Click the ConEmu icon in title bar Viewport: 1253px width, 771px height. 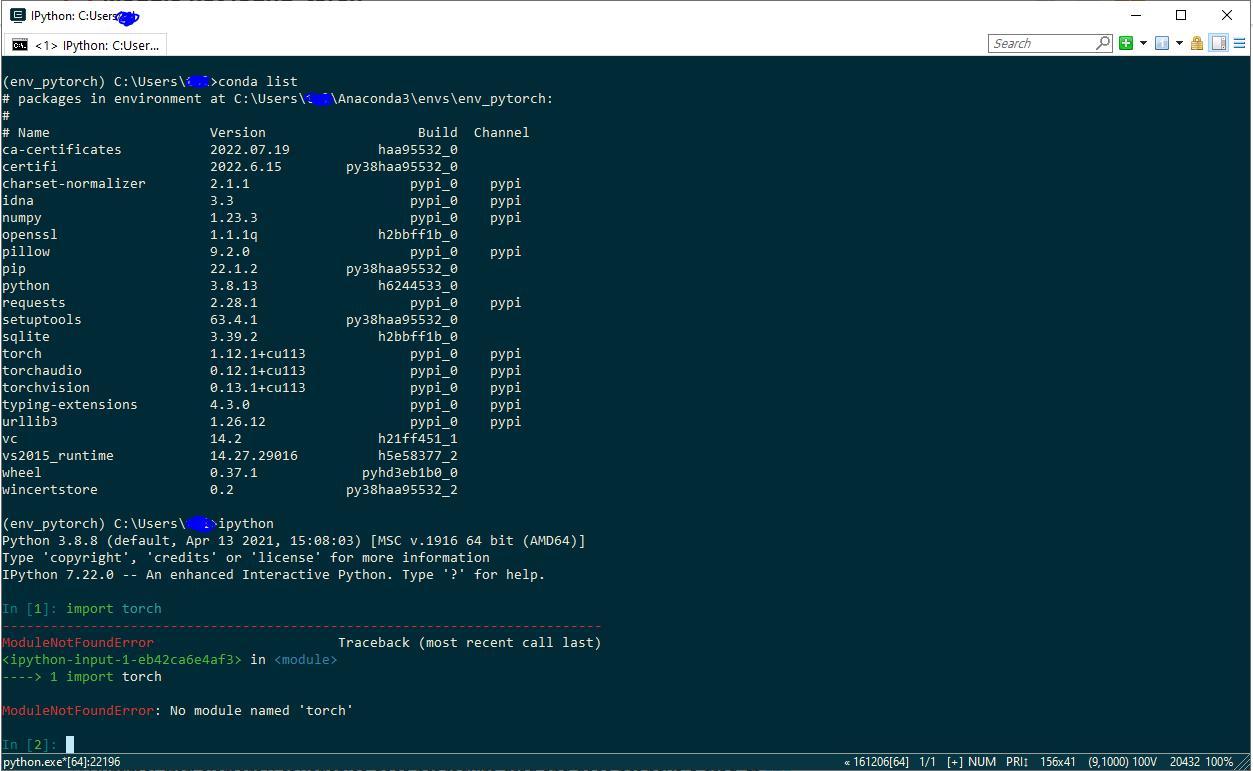point(17,15)
